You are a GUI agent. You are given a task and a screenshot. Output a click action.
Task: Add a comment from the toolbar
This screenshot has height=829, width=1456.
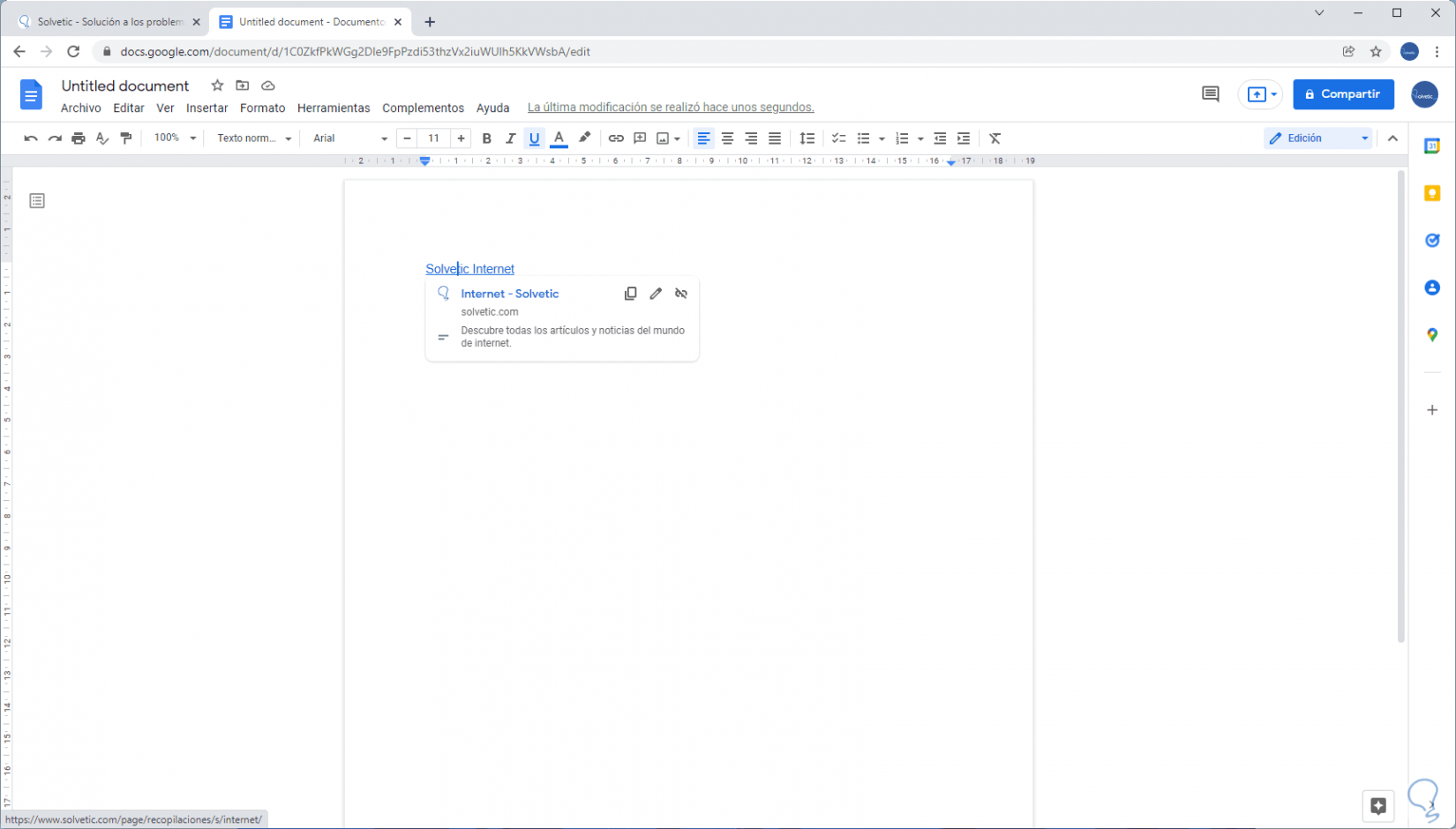640,138
